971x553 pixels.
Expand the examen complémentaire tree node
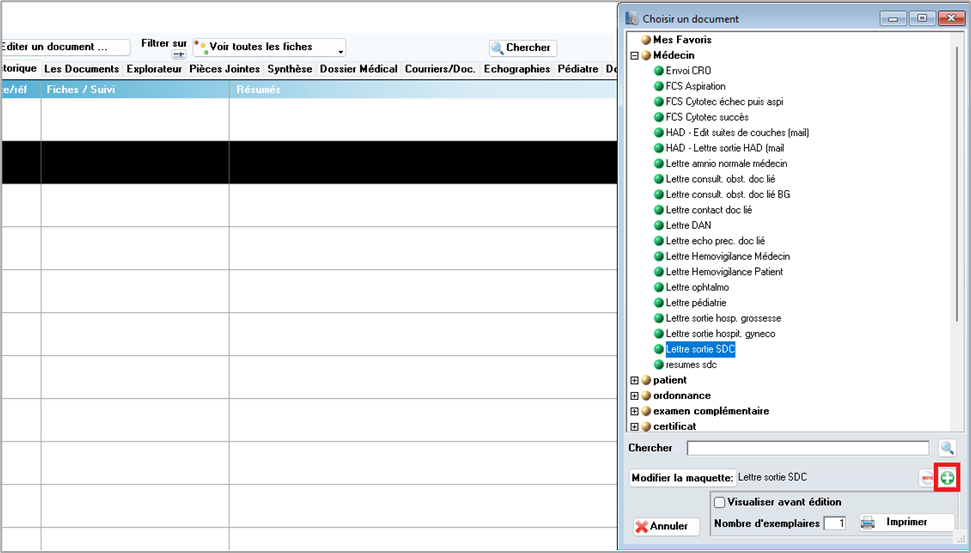click(634, 411)
